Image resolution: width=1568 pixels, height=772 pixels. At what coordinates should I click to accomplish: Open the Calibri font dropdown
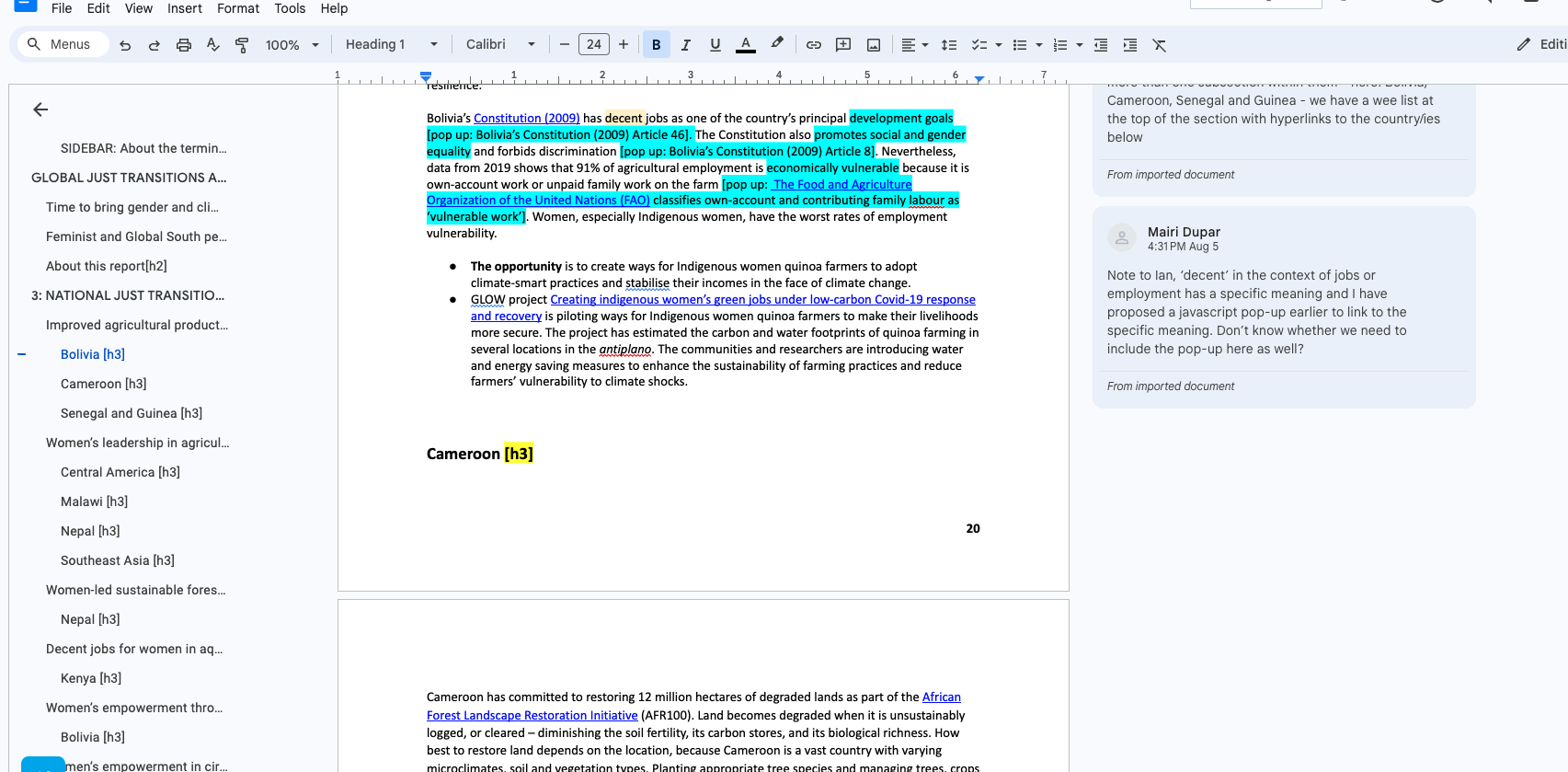click(500, 45)
